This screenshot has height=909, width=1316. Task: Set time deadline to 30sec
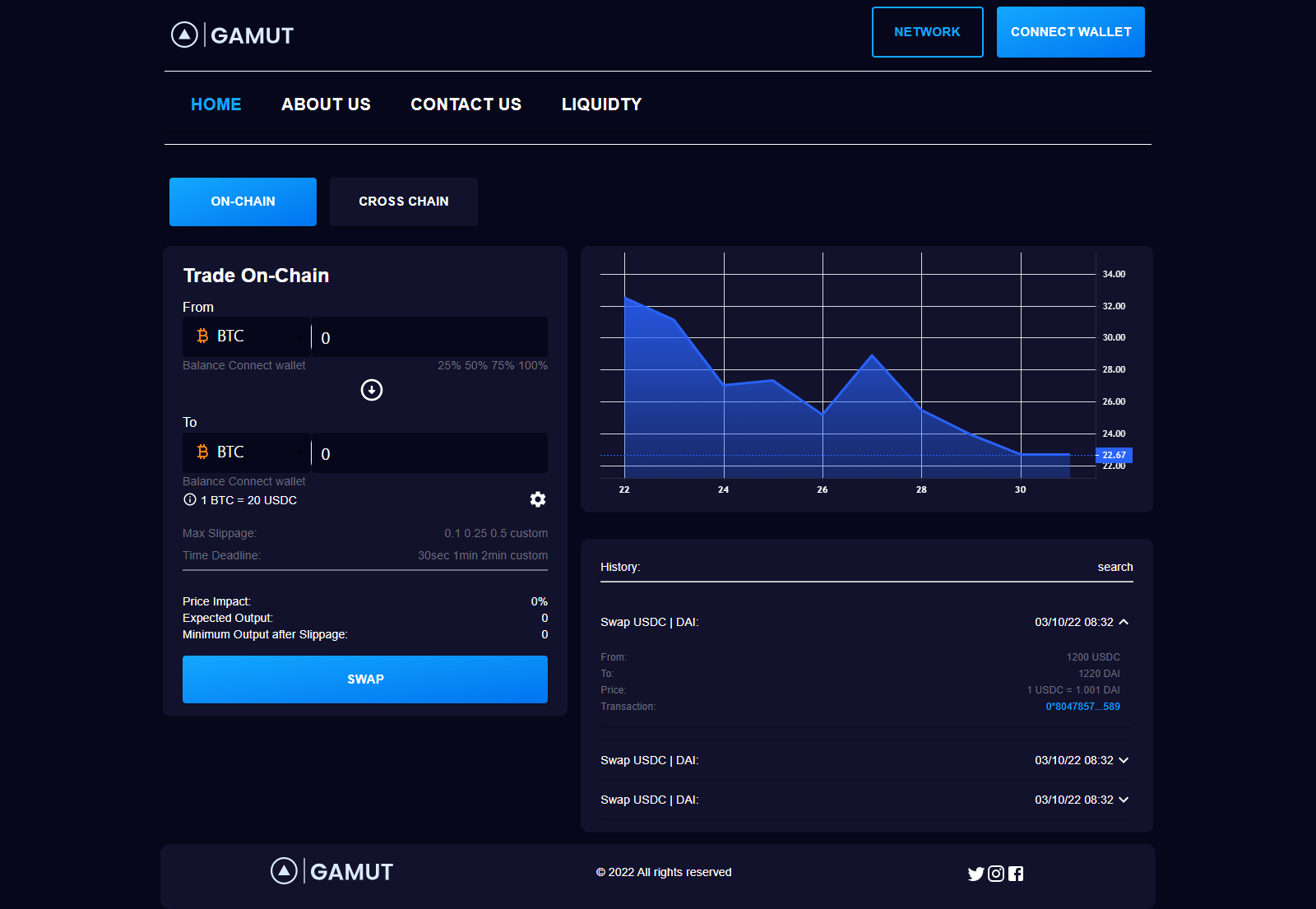pyautogui.click(x=433, y=555)
